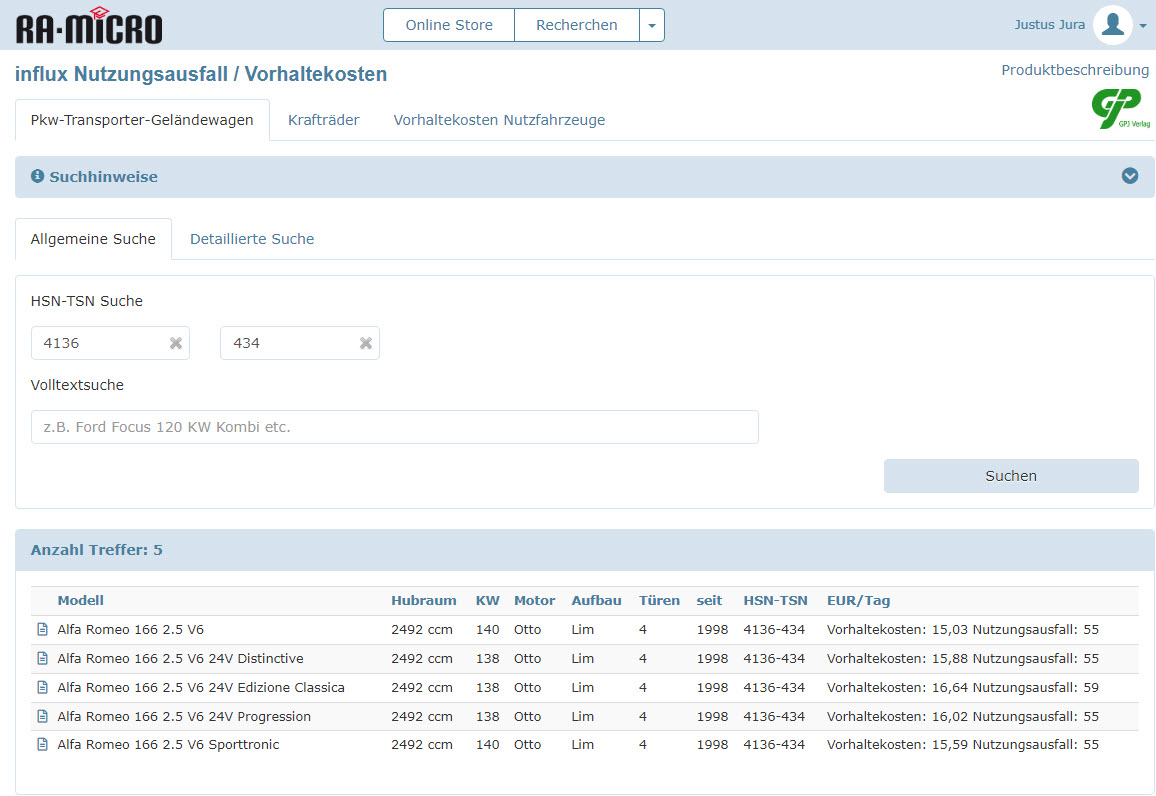1156x796 pixels.
Task: Open document icon for 24V Progression row
Action: [x=42, y=716]
